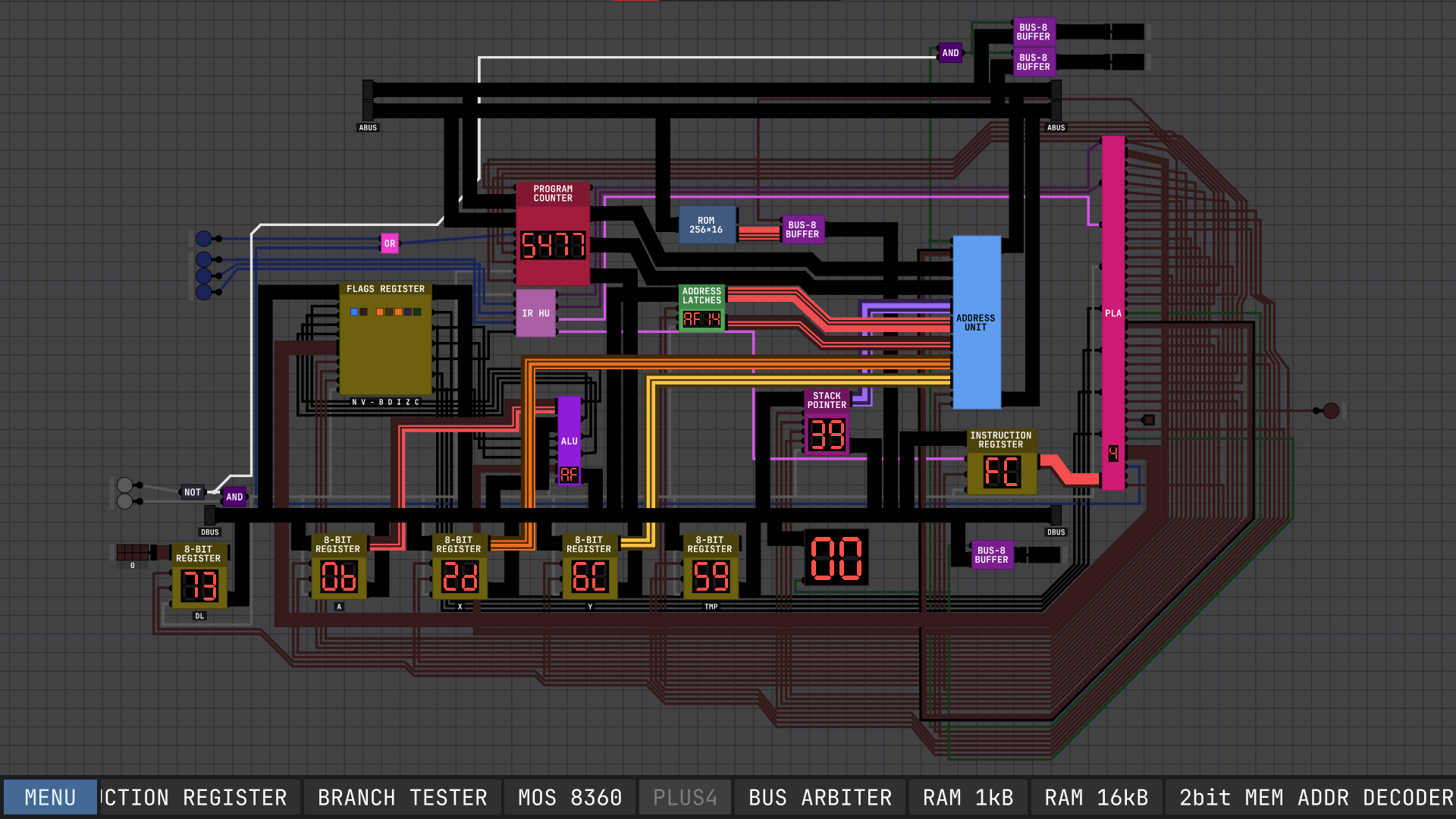
Task: Open the RAM 16kB tab
Action: 1096,797
